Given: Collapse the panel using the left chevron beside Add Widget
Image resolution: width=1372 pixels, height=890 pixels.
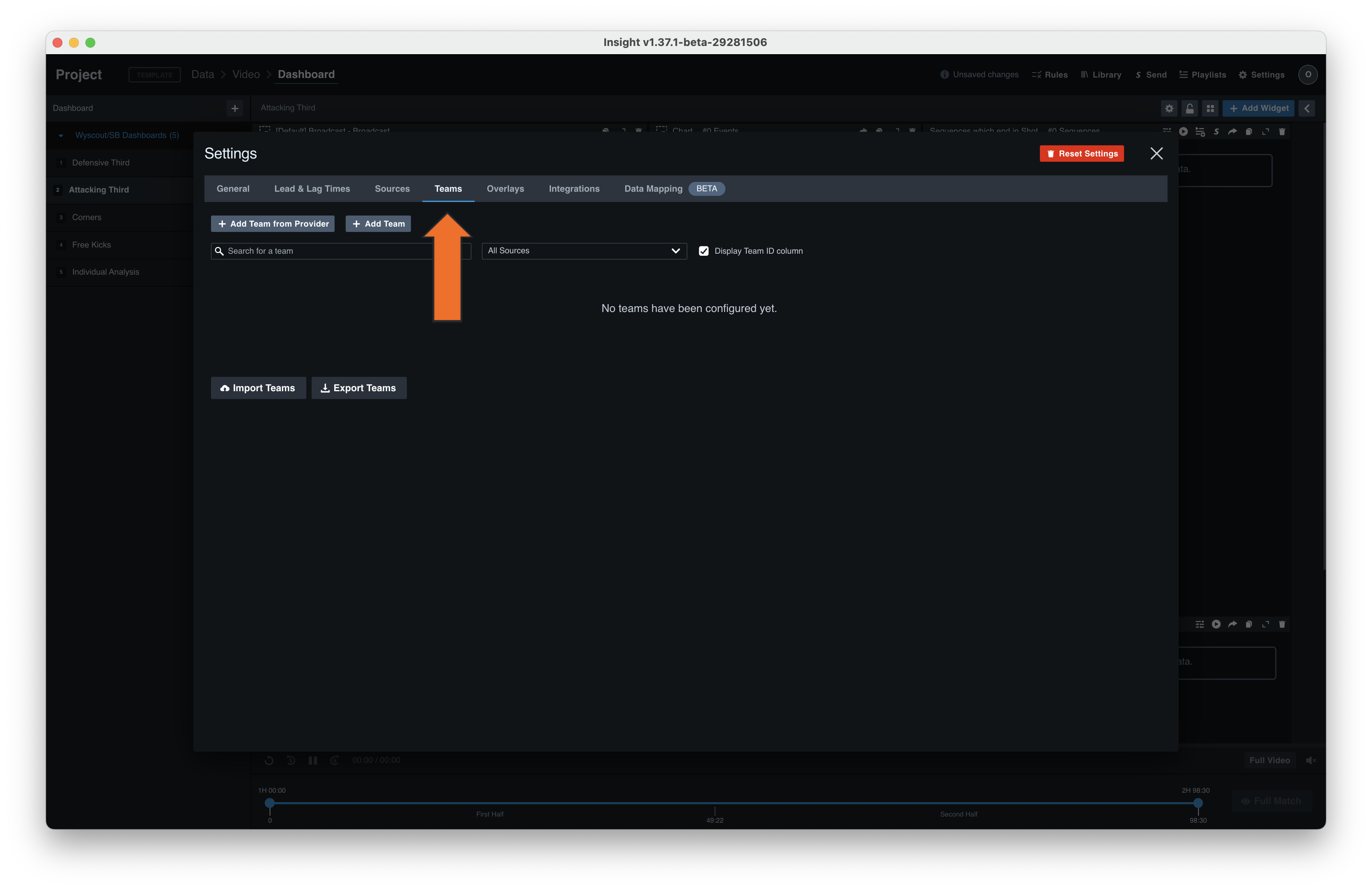Looking at the screenshot, I should [1306, 108].
